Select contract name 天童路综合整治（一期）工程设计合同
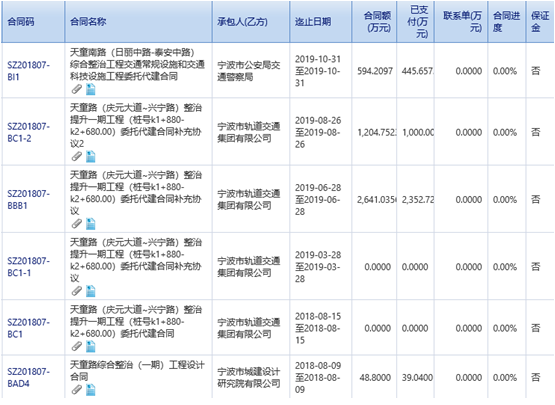Image resolution: width=555 pixels, height=405 pixels. click(137, 371)
